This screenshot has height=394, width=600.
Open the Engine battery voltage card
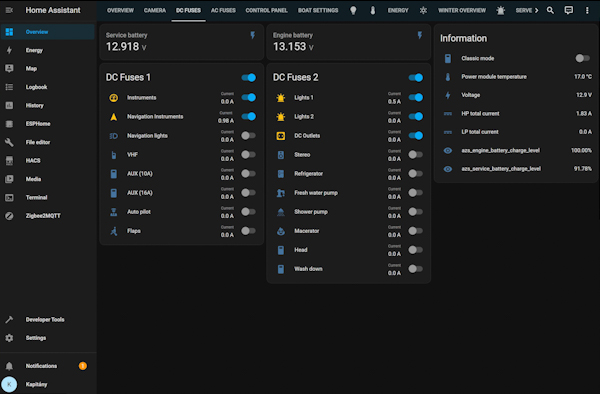[349, 42]
